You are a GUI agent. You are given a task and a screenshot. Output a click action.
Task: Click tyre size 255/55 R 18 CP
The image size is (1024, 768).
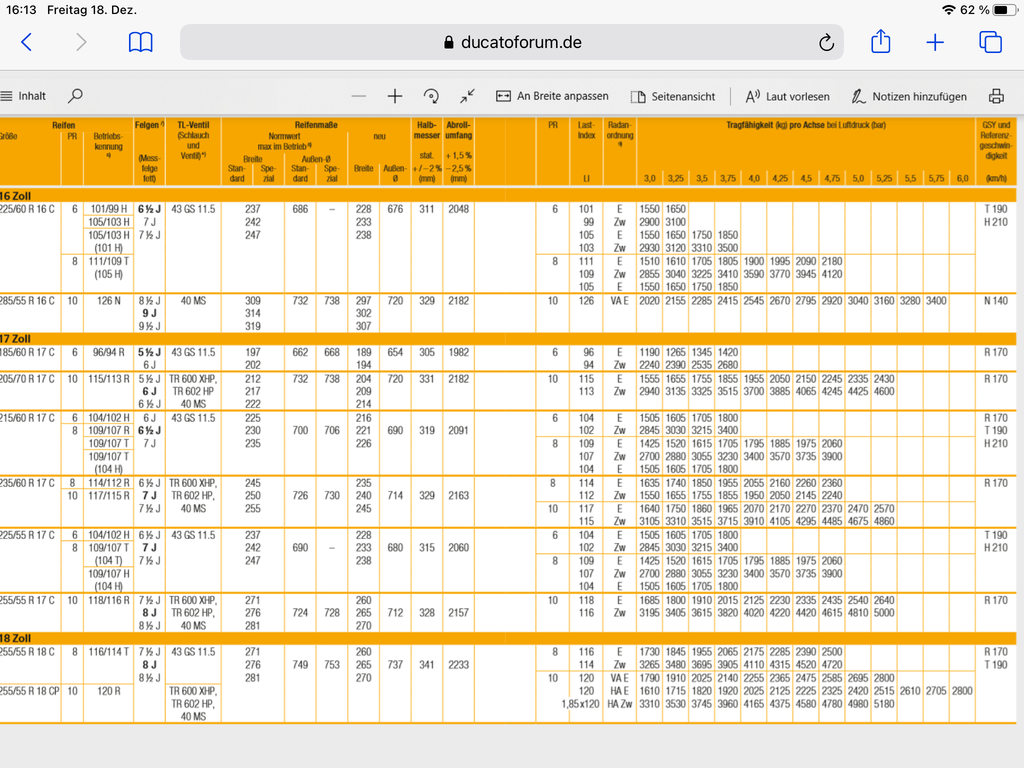click(x=29, y=690)
